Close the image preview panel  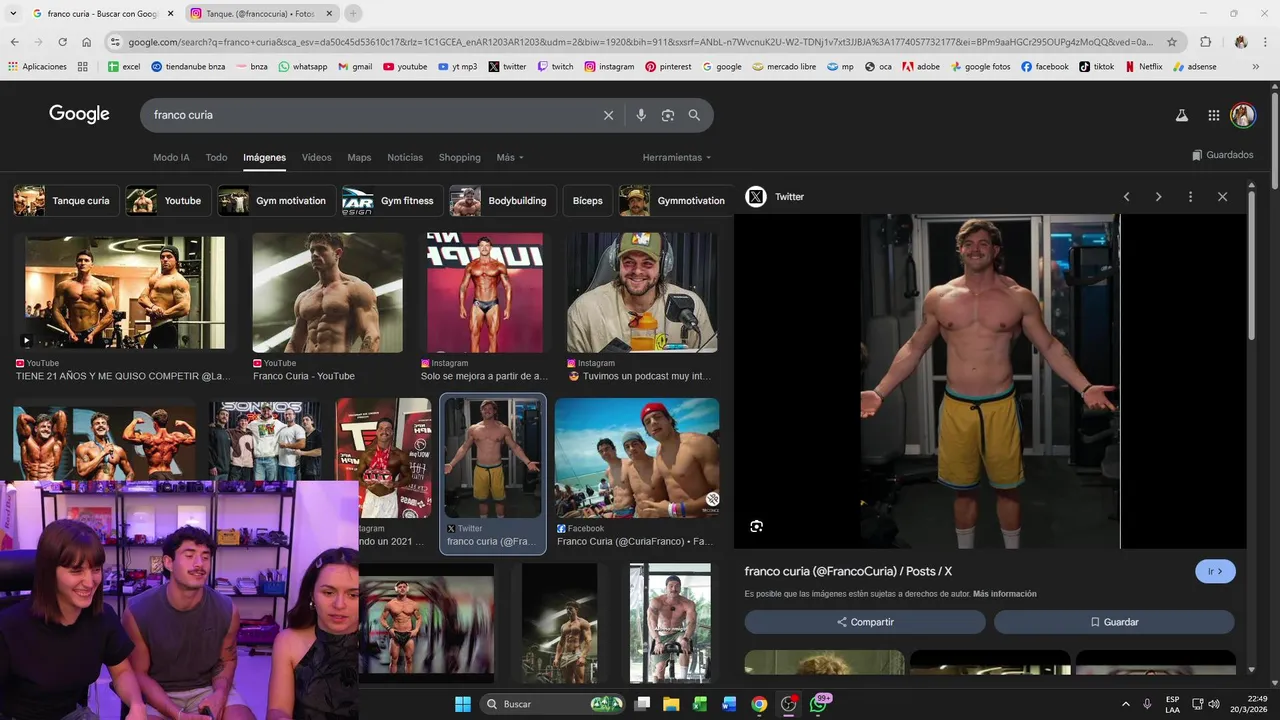[1222, 197]
